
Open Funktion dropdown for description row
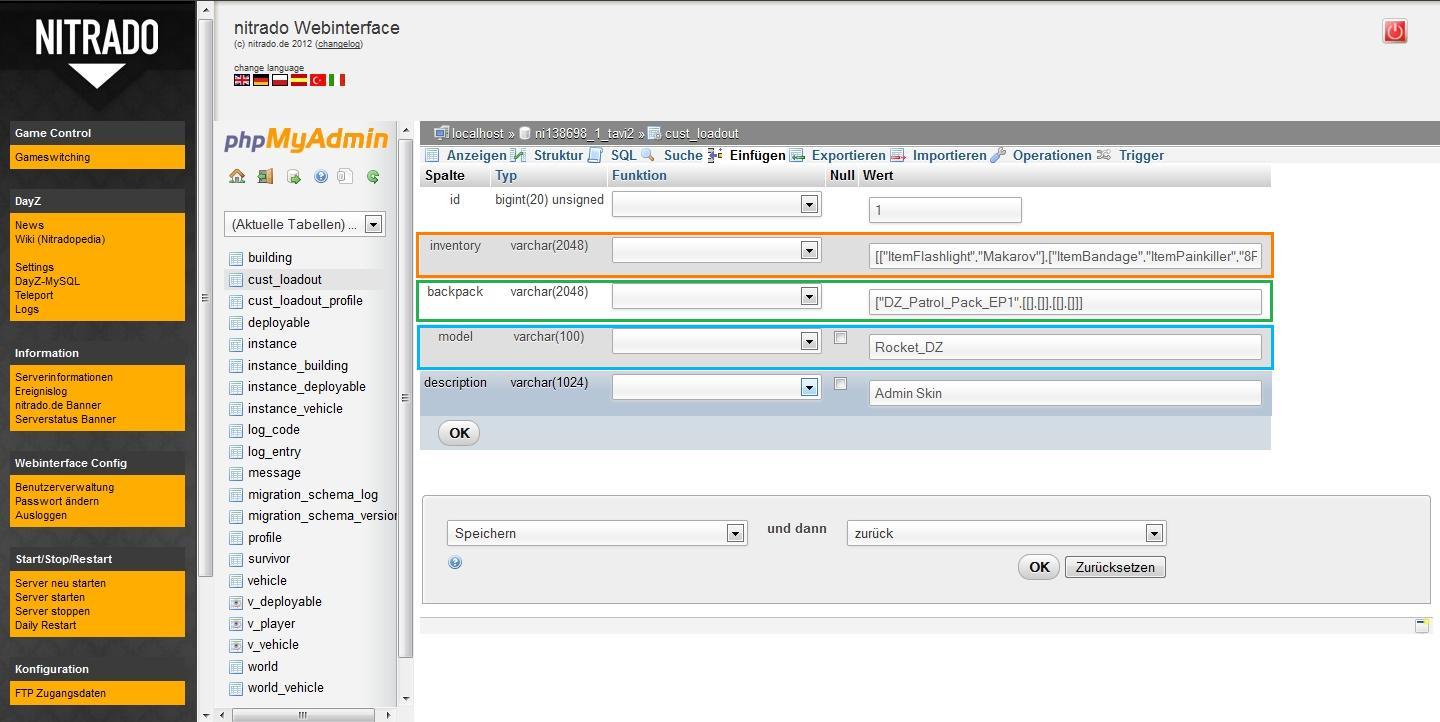coord(716,387)
